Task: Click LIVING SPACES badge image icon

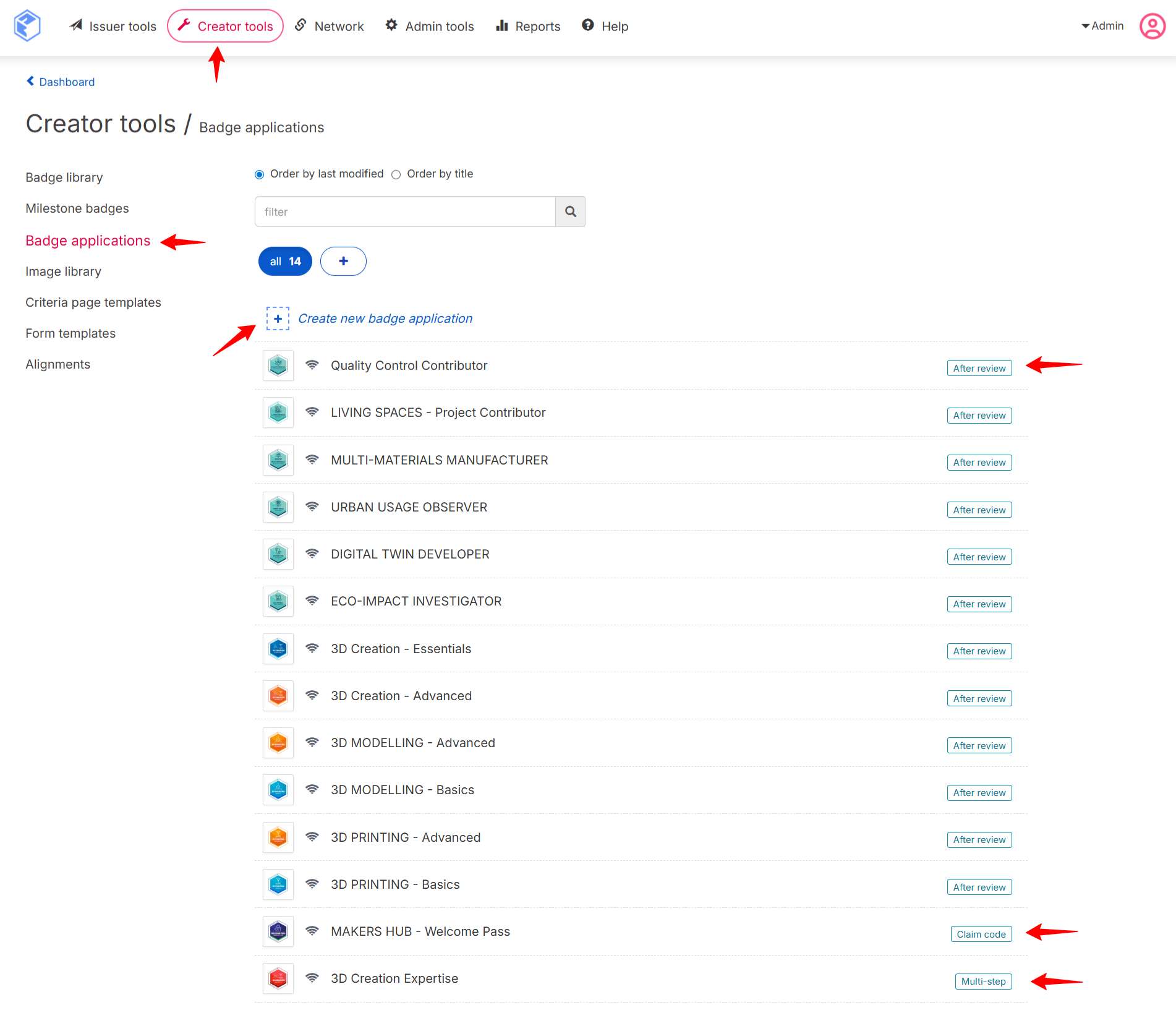Action: [278, 413]
